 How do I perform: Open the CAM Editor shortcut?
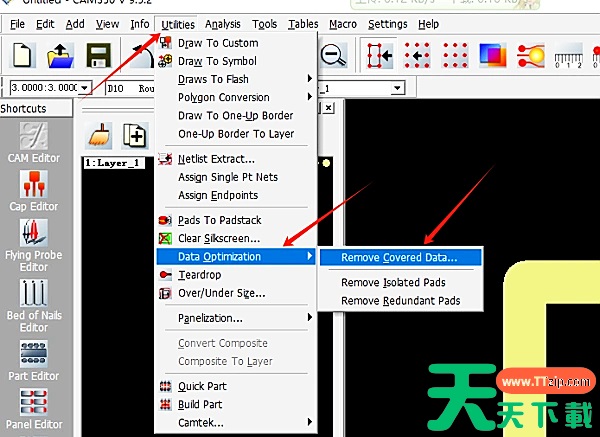click(x=34, y=143)
